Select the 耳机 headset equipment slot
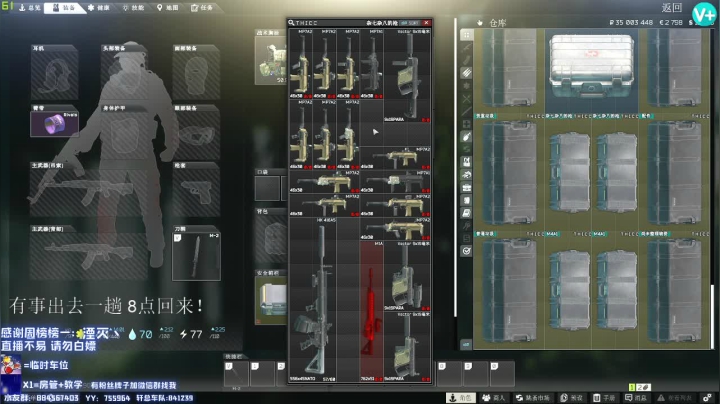Viewport: 720px width, 404px height. point(54,72)
